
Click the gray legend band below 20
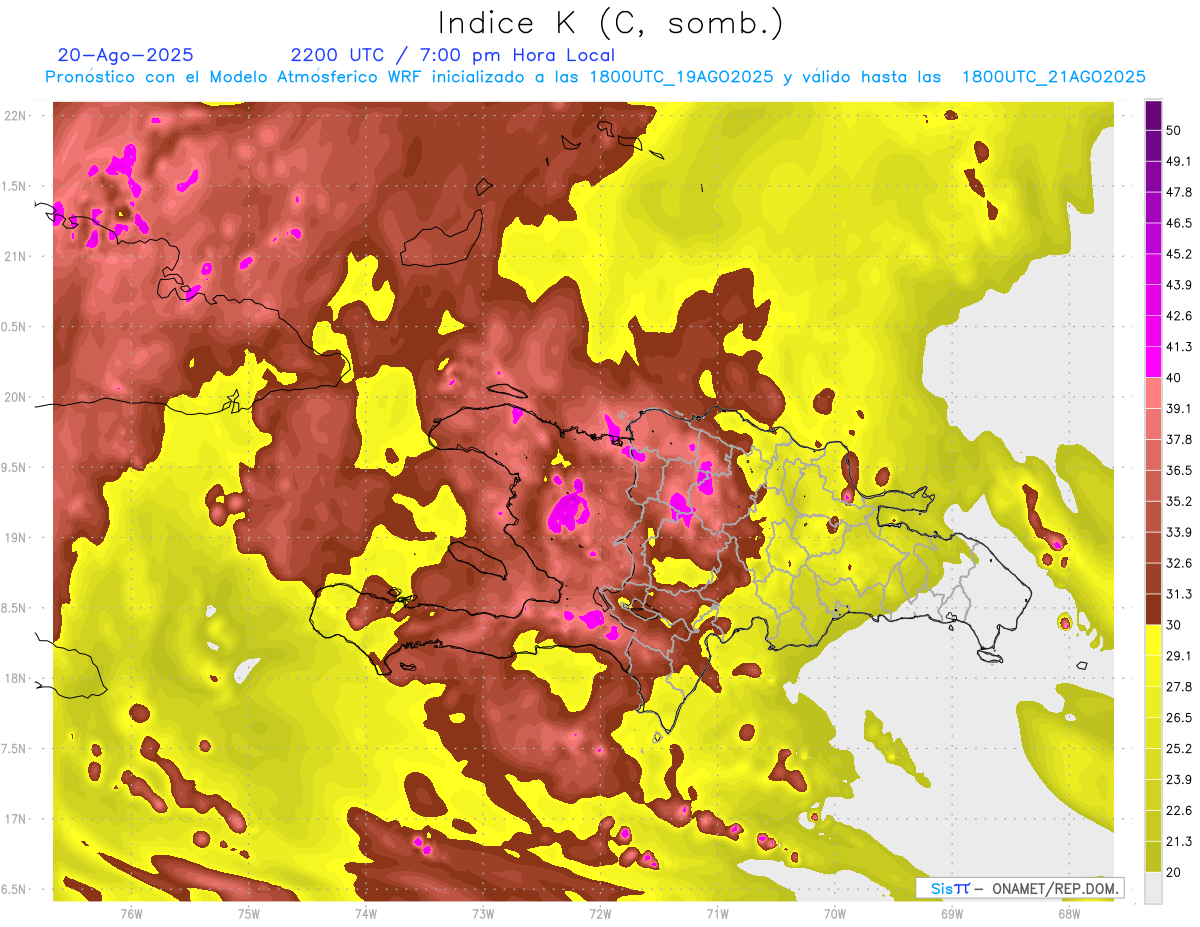click(1153, 888)
